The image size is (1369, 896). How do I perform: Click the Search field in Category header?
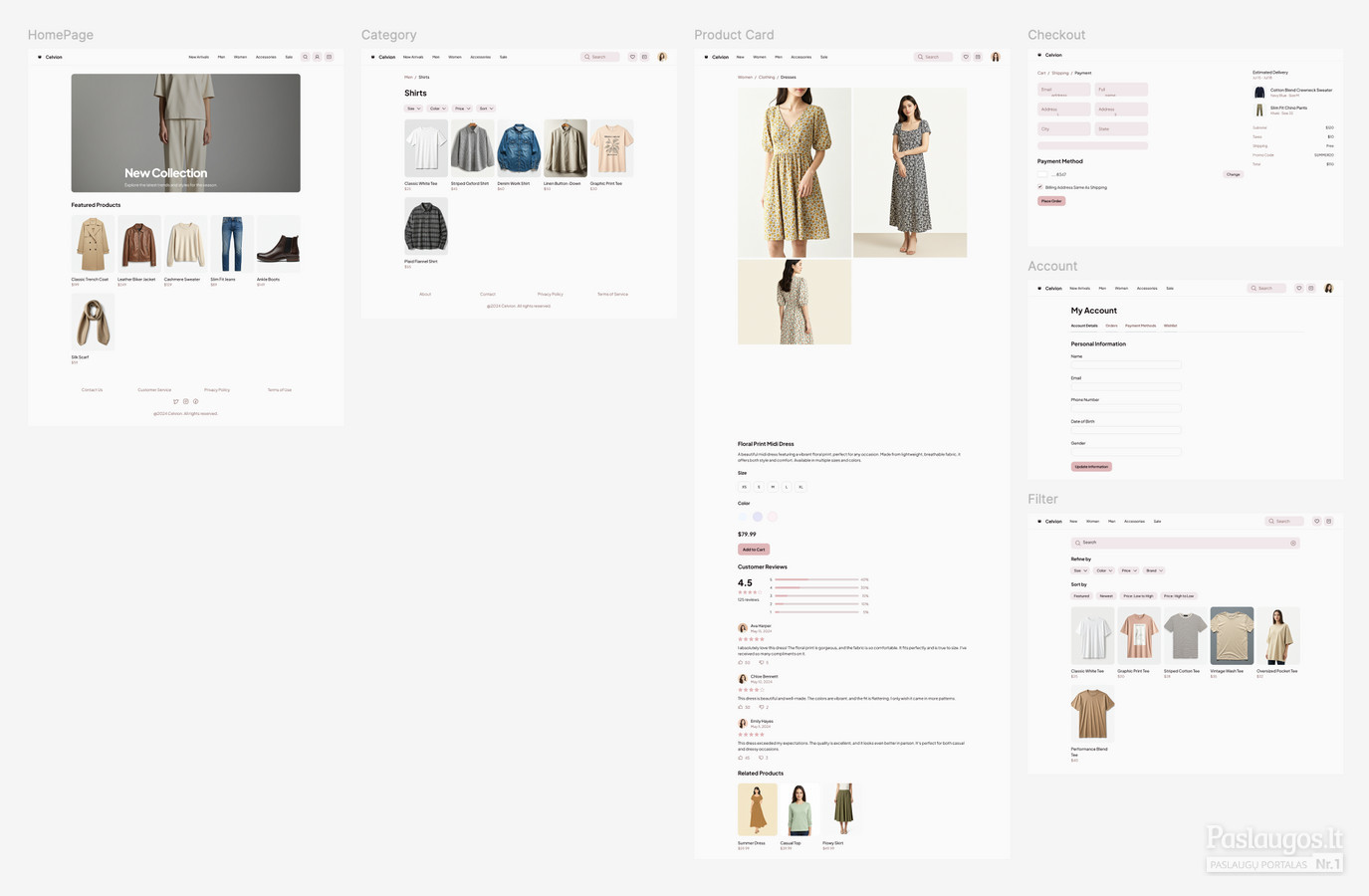(600, 57)
